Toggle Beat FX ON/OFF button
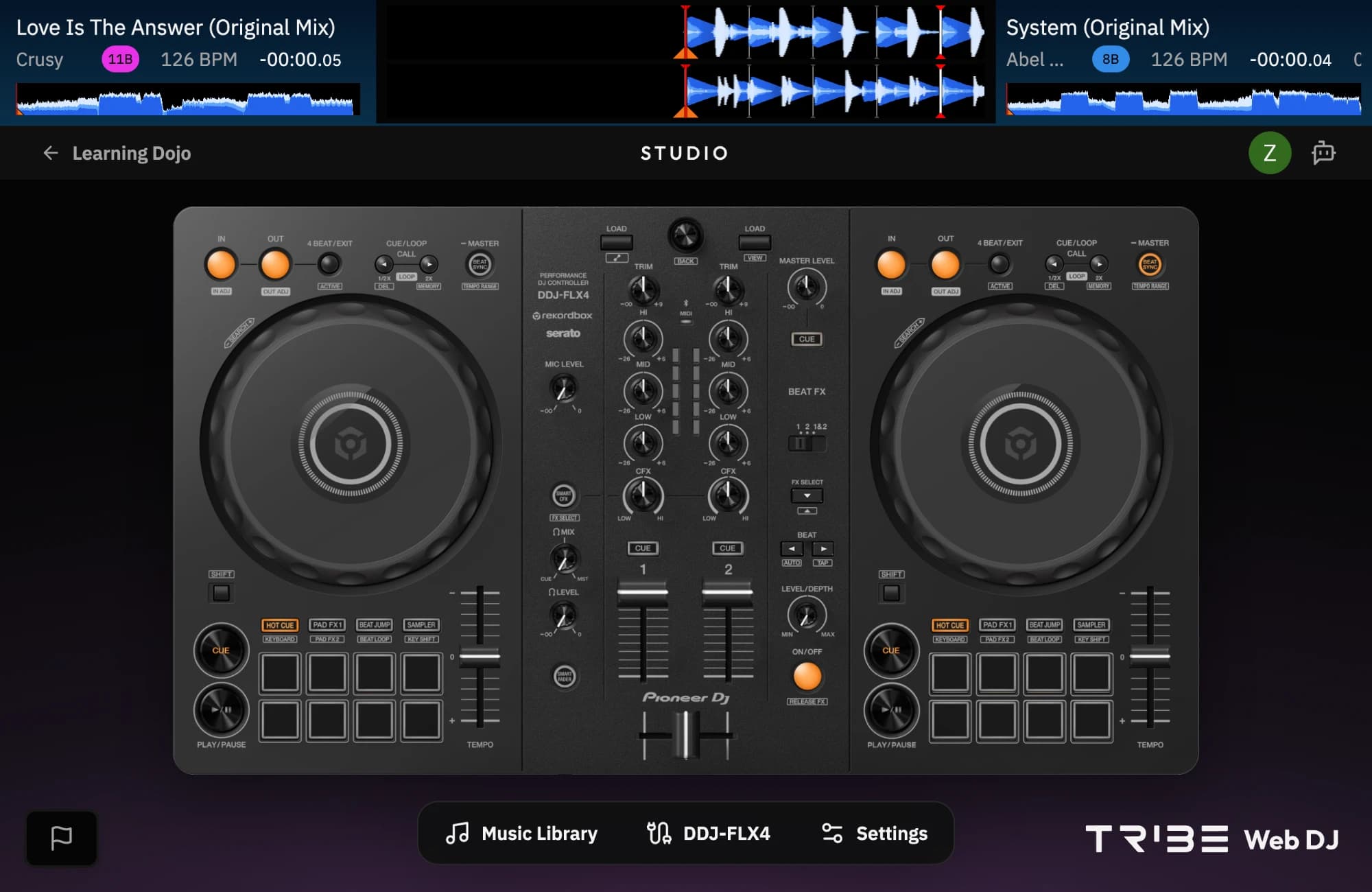1372x892 pixels. [x=807, y=677]
